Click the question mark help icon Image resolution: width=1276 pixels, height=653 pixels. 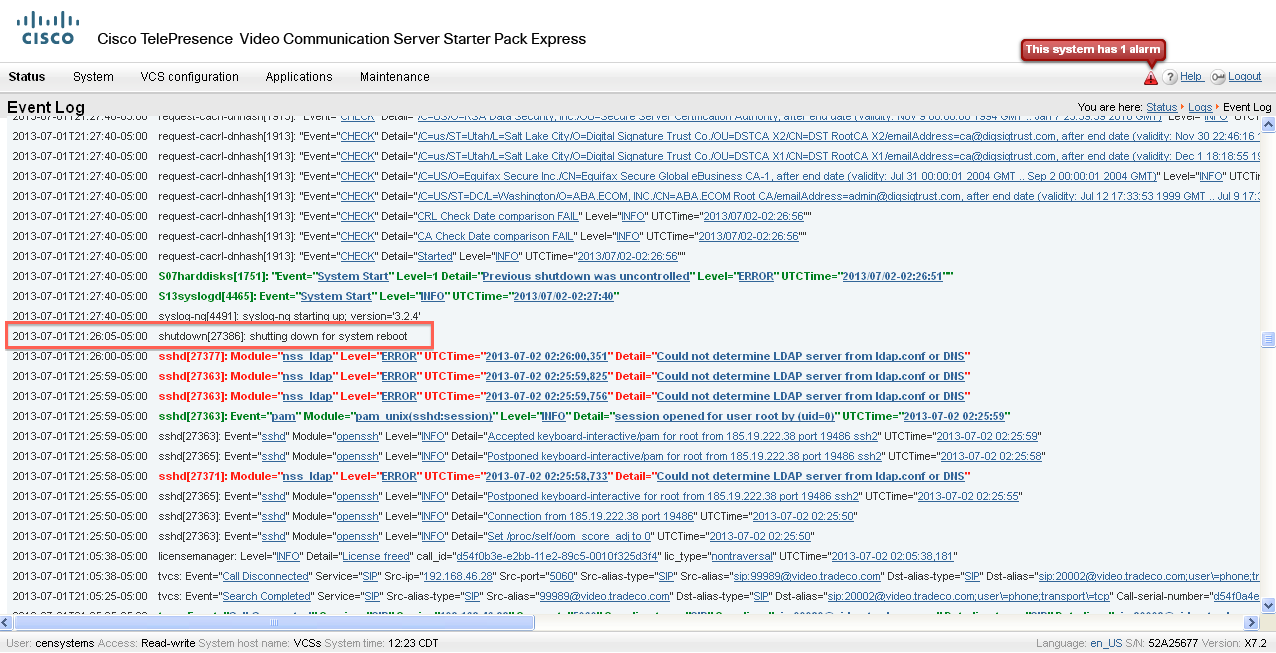point(1170,78)
